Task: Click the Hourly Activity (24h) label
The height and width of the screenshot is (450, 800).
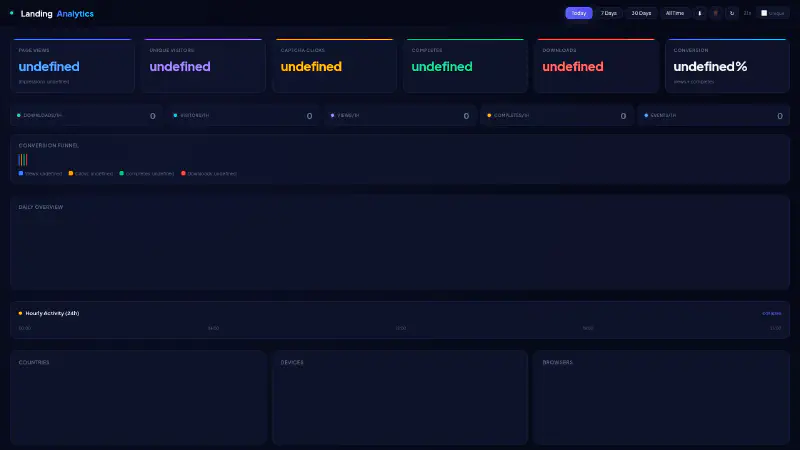Action: tap(52, 313)
